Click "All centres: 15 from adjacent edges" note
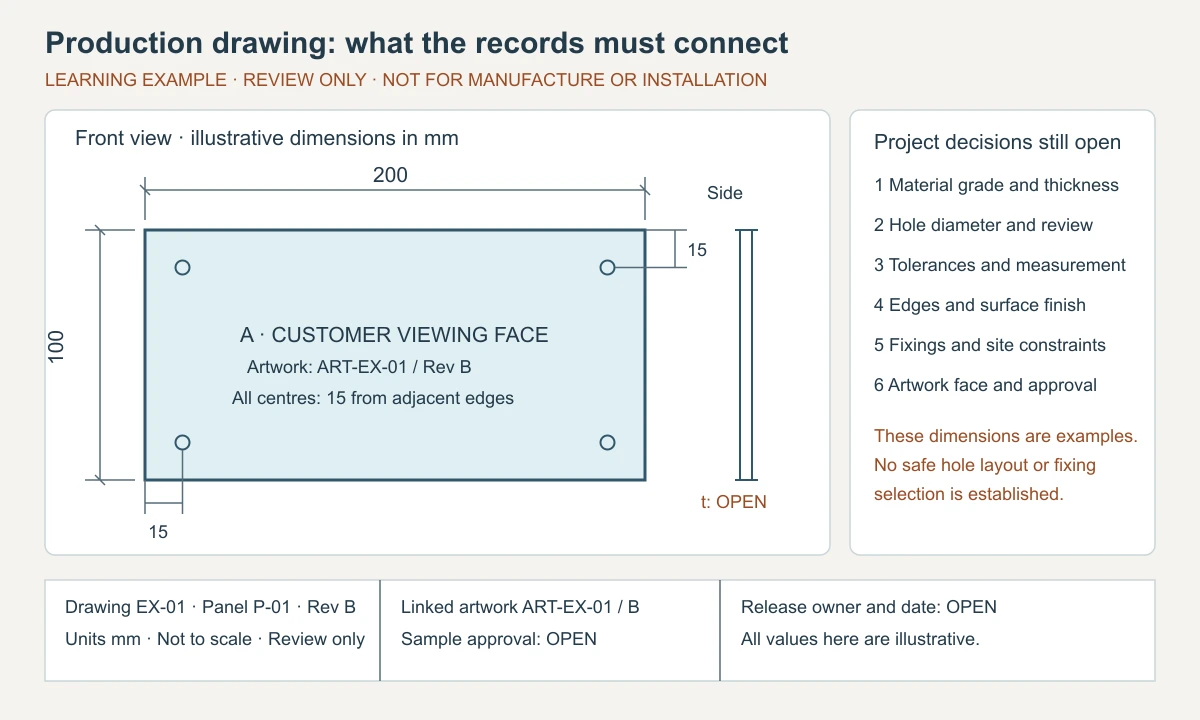This screenshot has height=720, width=1200. click(373, 398)
